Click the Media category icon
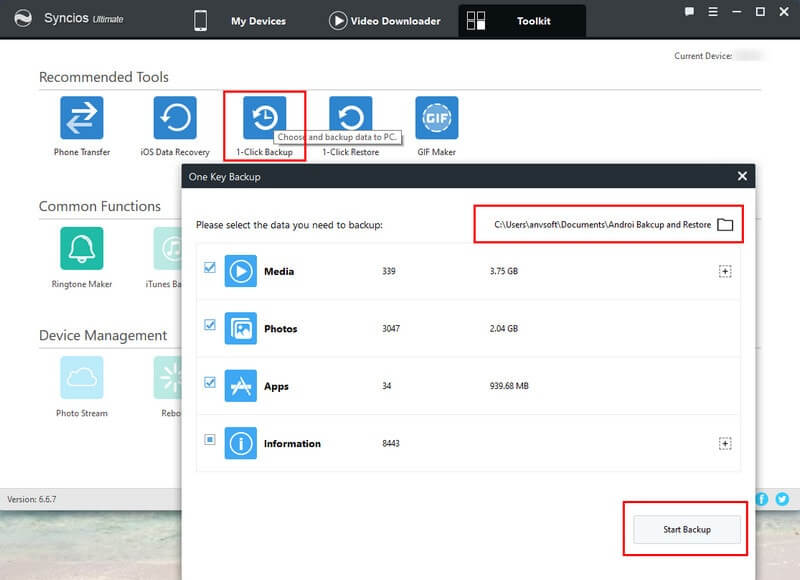Viewport: 800px width, 580px height. pyautogui.click(x=241, y=271)
